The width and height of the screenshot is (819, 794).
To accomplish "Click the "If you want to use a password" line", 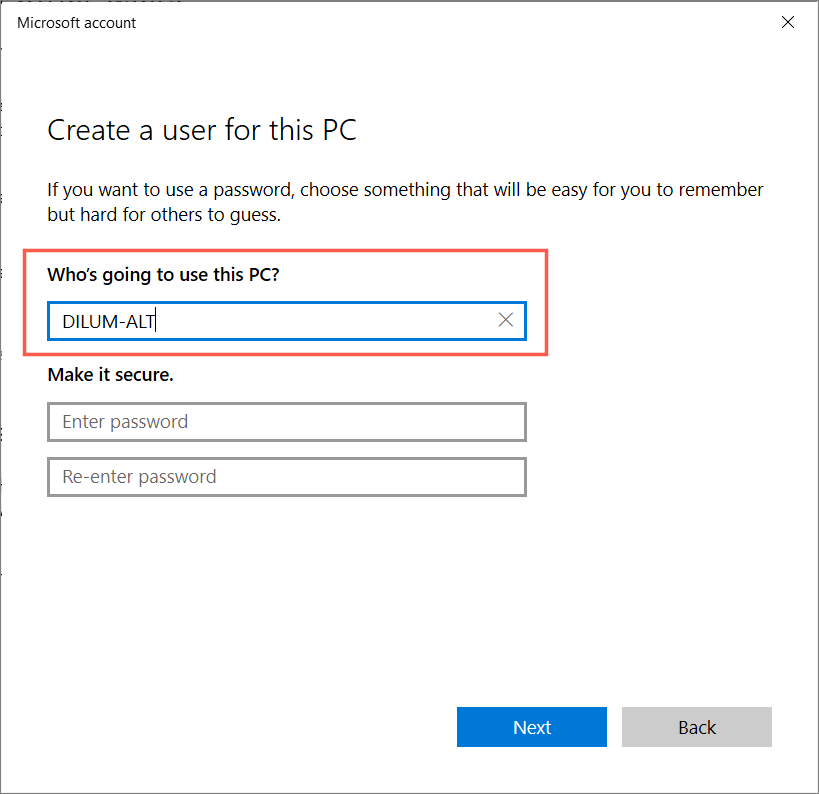I will click(405, 189).
